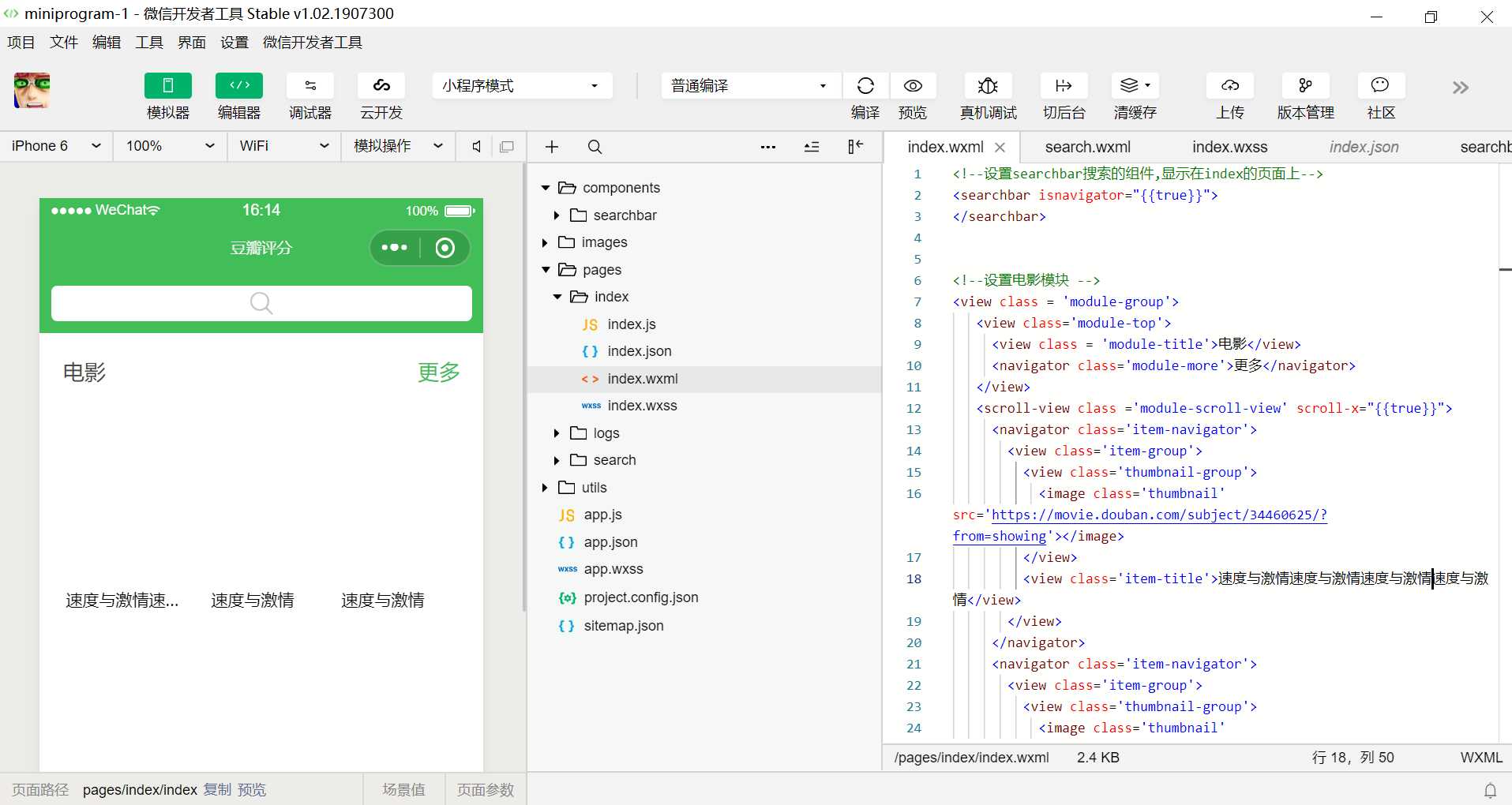
Task: Switch to index.wxss editor tab
Action: pyautogui.click(x=1229, y=147)
